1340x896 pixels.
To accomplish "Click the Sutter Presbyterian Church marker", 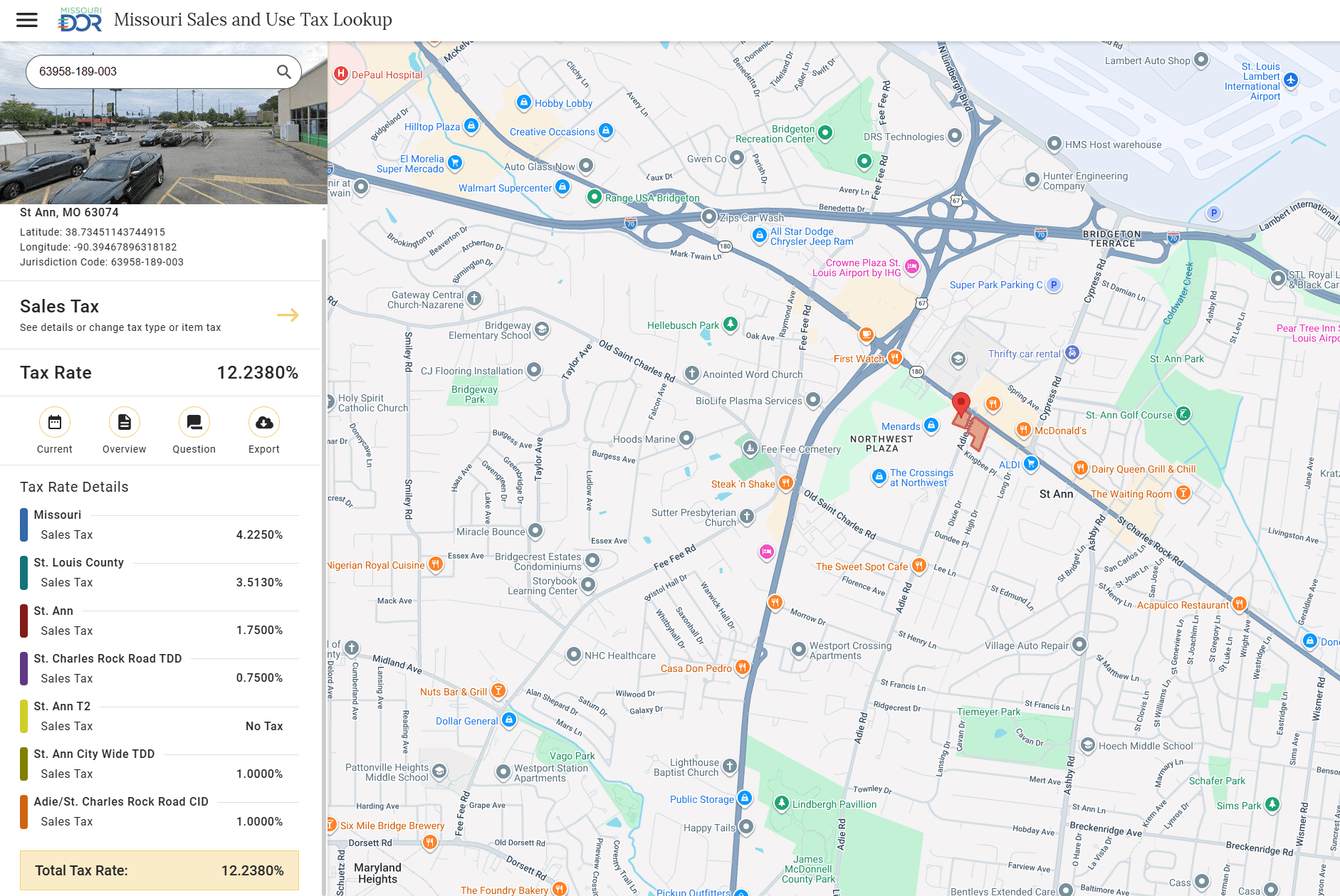I will coord(747,516).
